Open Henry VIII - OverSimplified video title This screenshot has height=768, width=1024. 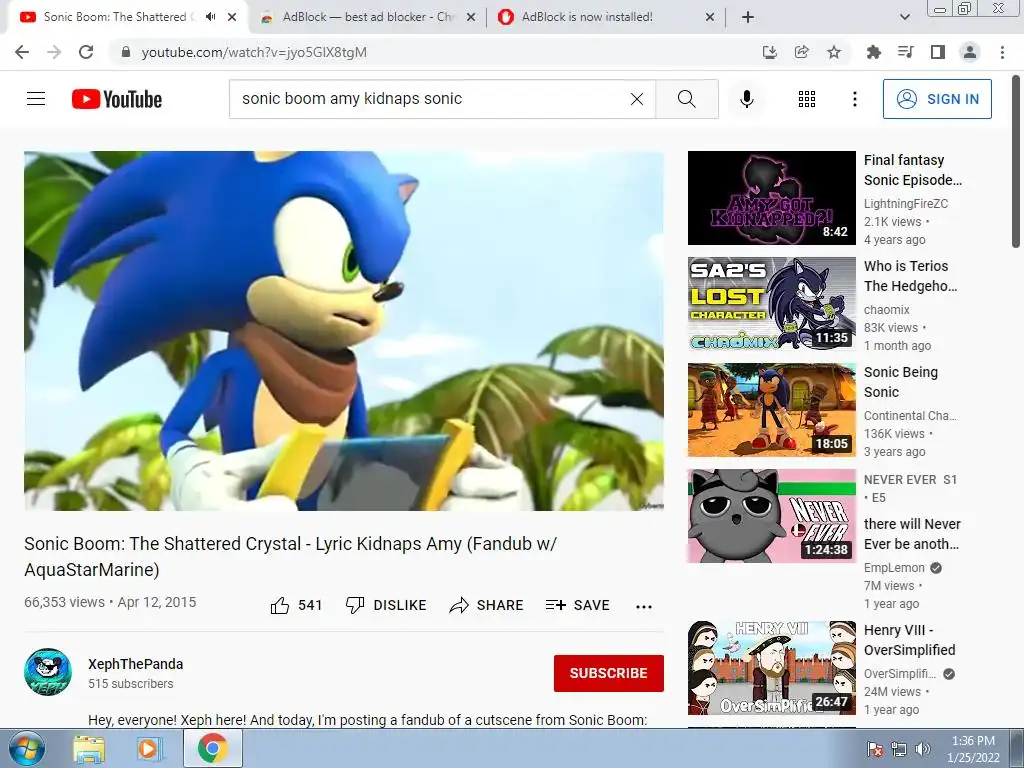coord(909,640)
